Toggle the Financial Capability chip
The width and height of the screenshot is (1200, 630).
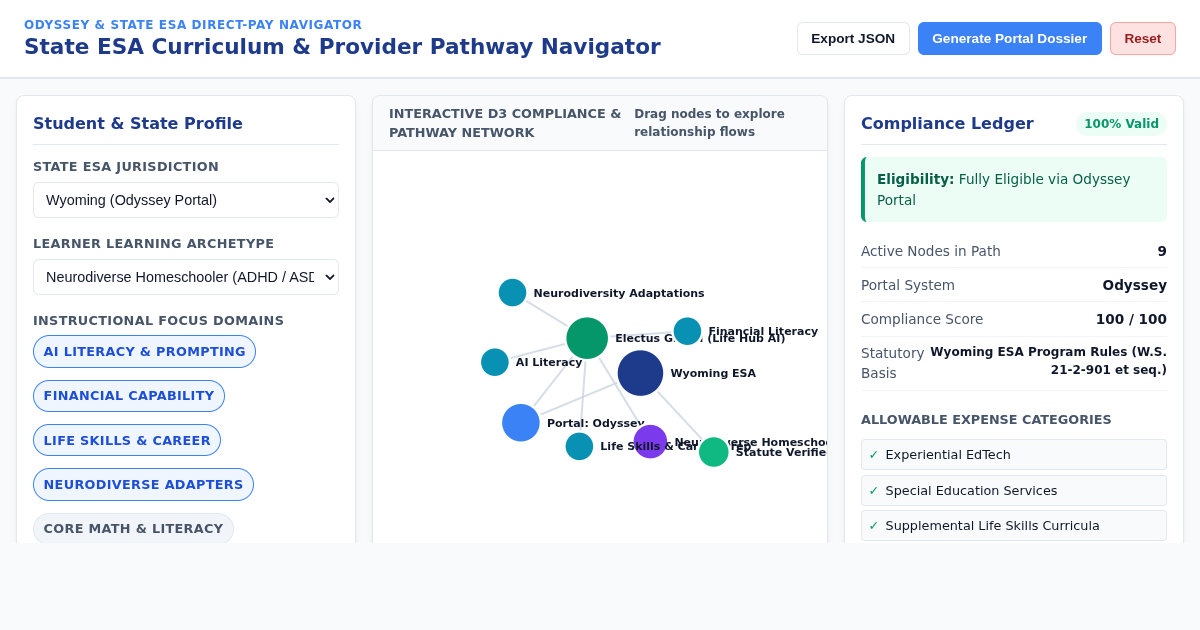tap(129, 396)
